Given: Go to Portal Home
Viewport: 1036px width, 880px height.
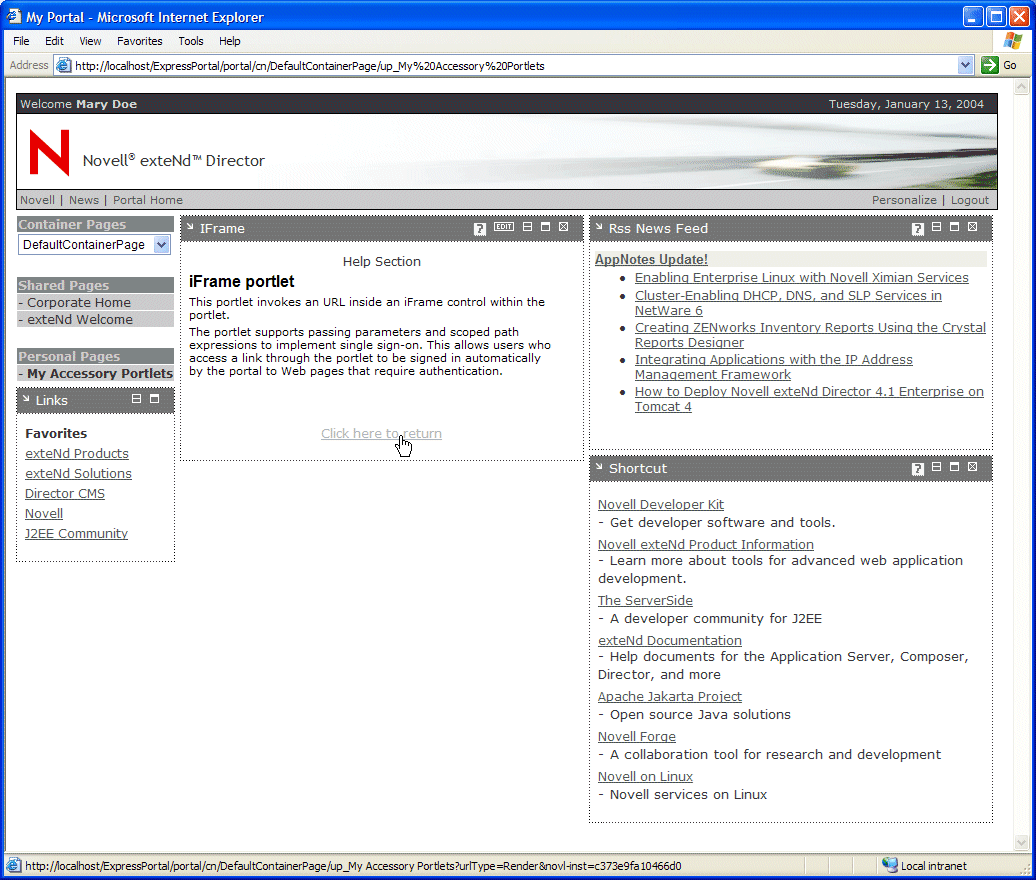Looking at the screenshot, I should pyautogui.click(x=147, y=200).
